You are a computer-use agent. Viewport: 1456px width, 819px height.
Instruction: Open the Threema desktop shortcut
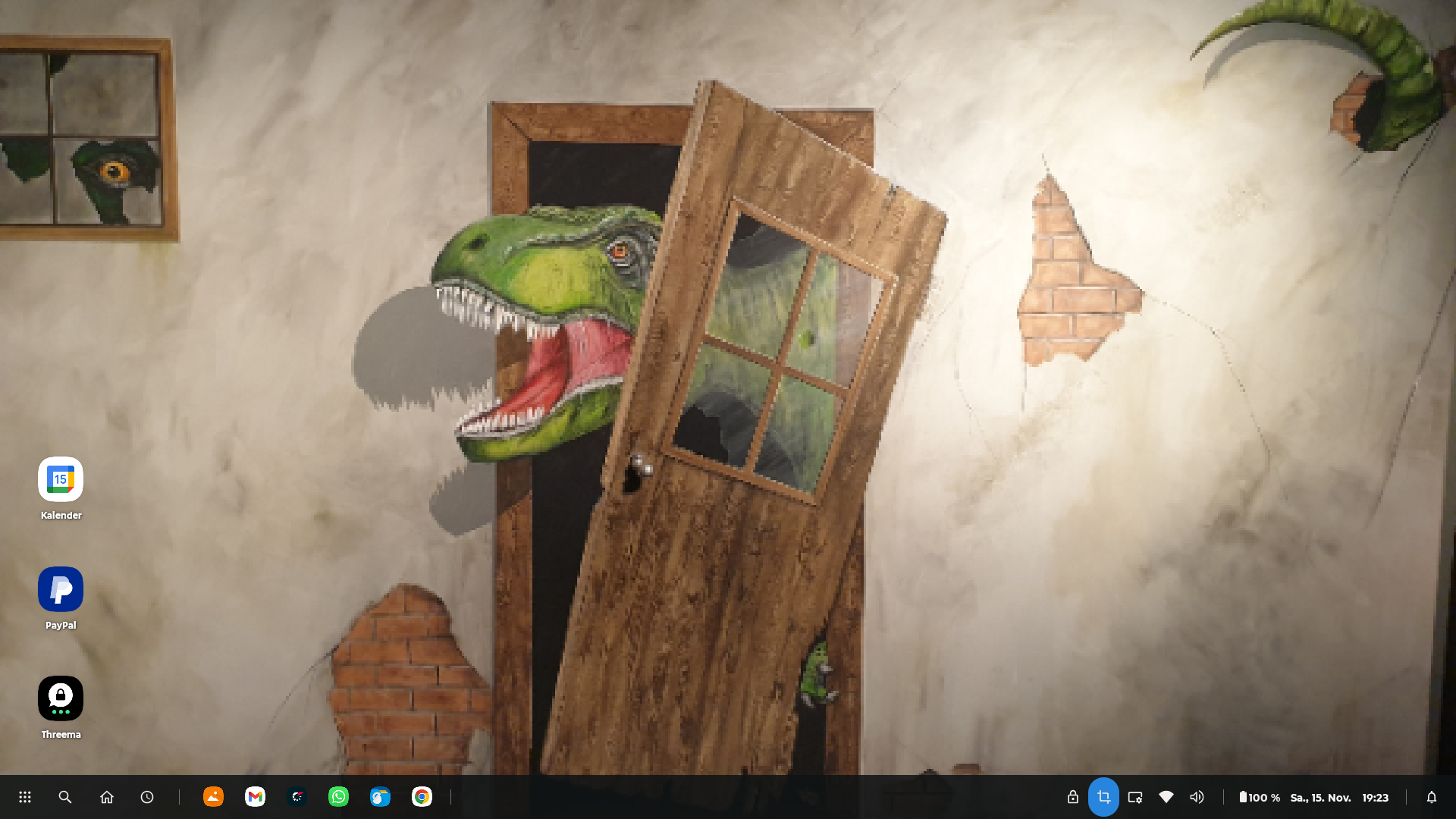[x=61, y=699]
